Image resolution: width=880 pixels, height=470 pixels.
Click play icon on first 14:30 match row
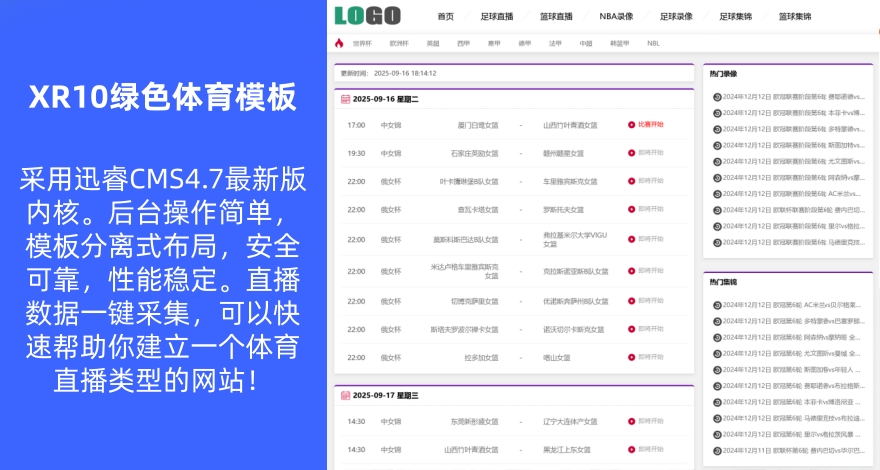tap(631, 421)
